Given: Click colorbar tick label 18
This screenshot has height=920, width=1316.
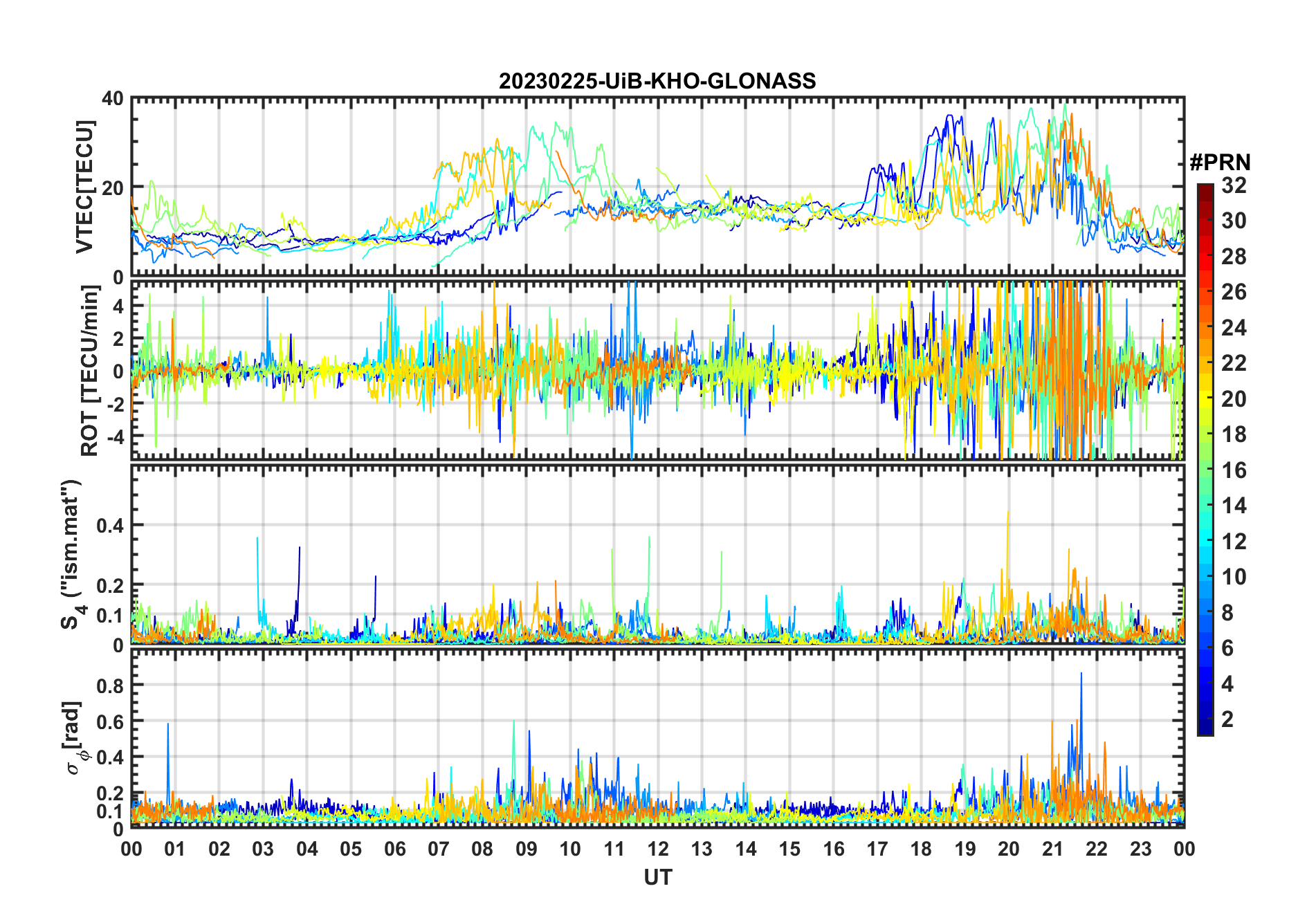Looking at the screenshot, I should [x=1234, y=434].
